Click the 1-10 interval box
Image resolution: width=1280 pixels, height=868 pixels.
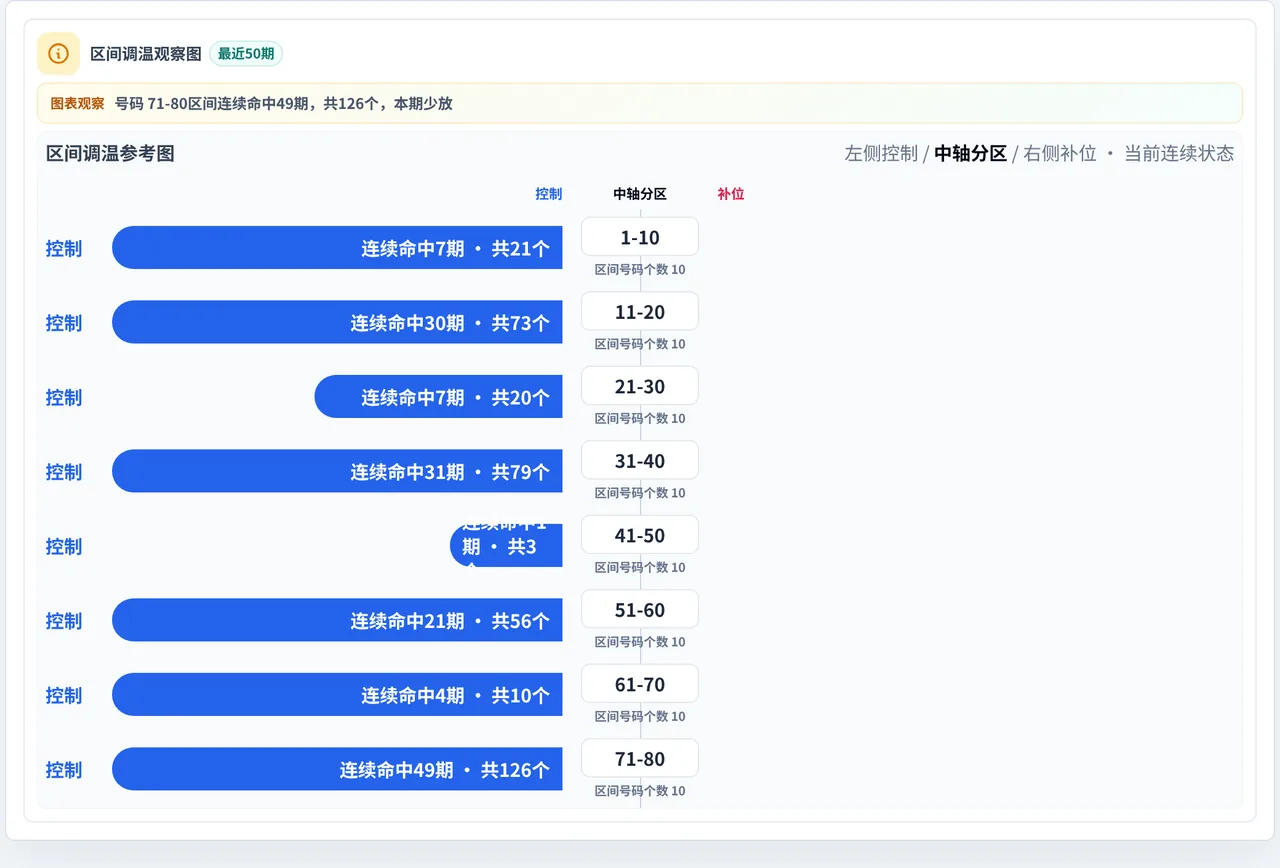pos(640,237)
